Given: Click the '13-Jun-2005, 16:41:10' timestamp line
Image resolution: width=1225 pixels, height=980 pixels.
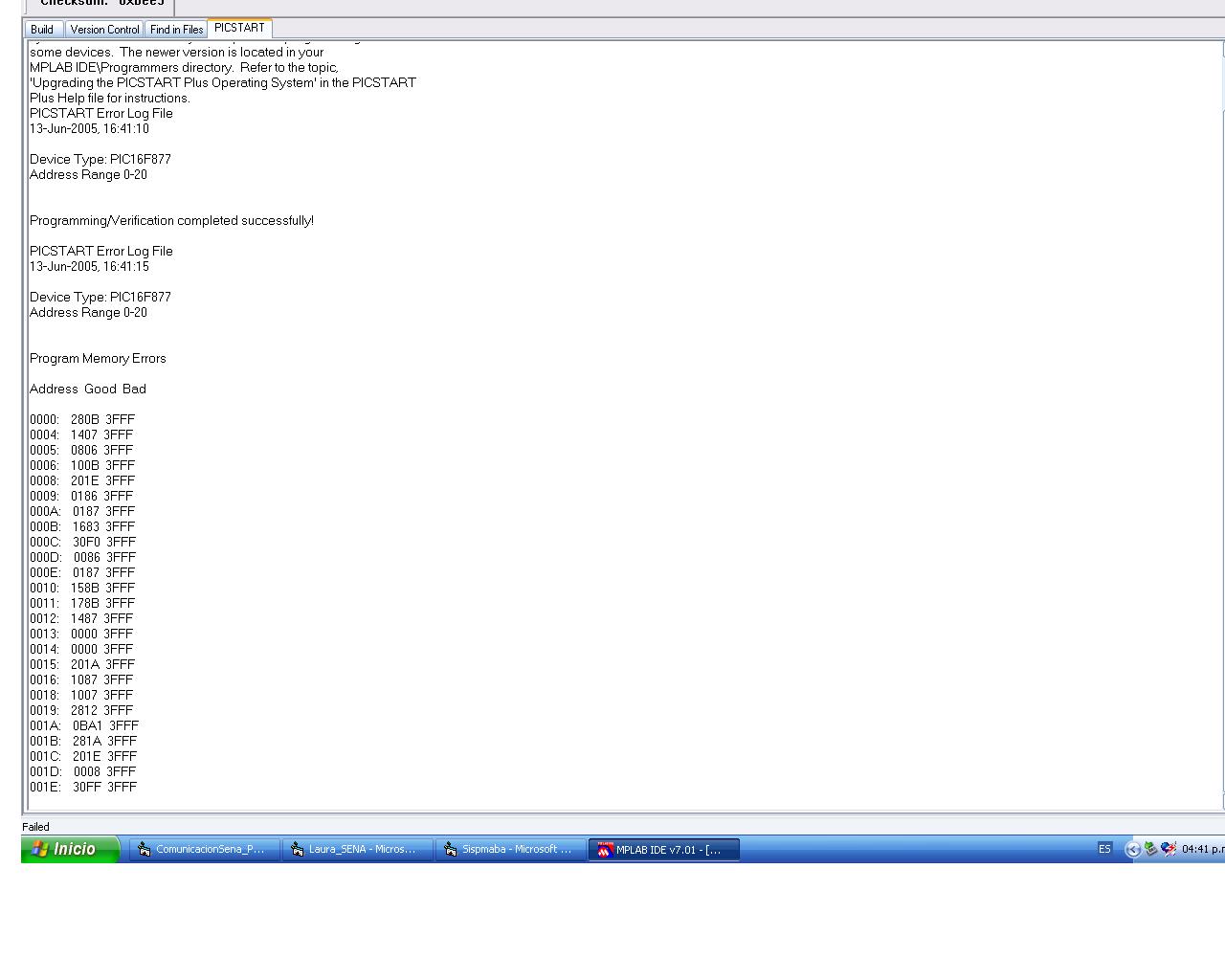Looking at the screenshot, I should pos(89,128).
